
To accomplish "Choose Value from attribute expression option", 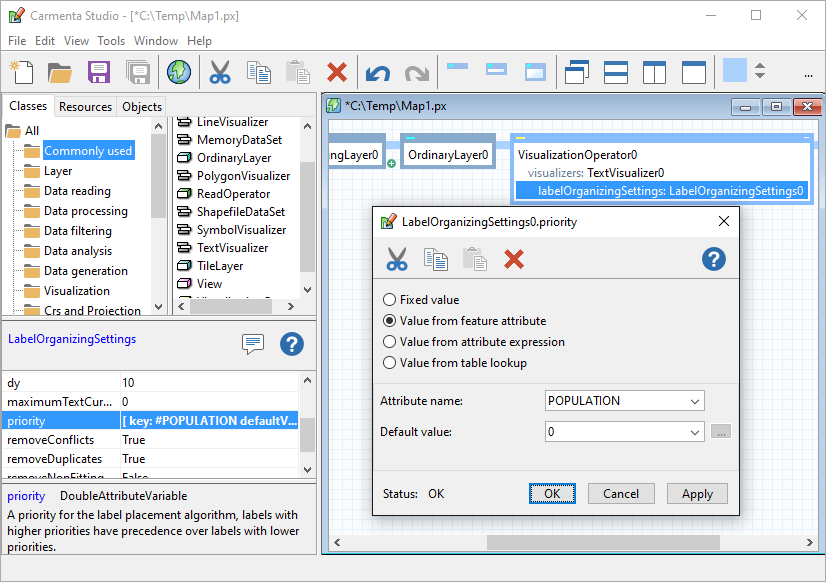I will click(x=390, y=342).
